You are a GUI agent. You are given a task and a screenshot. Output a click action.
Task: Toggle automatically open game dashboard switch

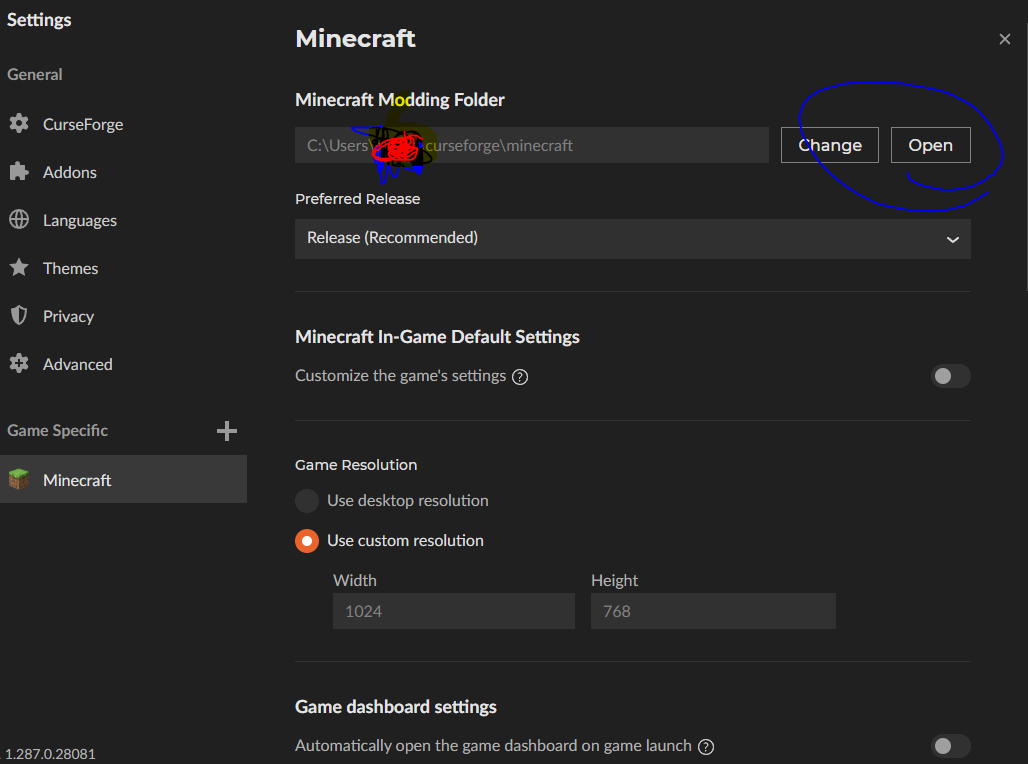coord(950,746)
